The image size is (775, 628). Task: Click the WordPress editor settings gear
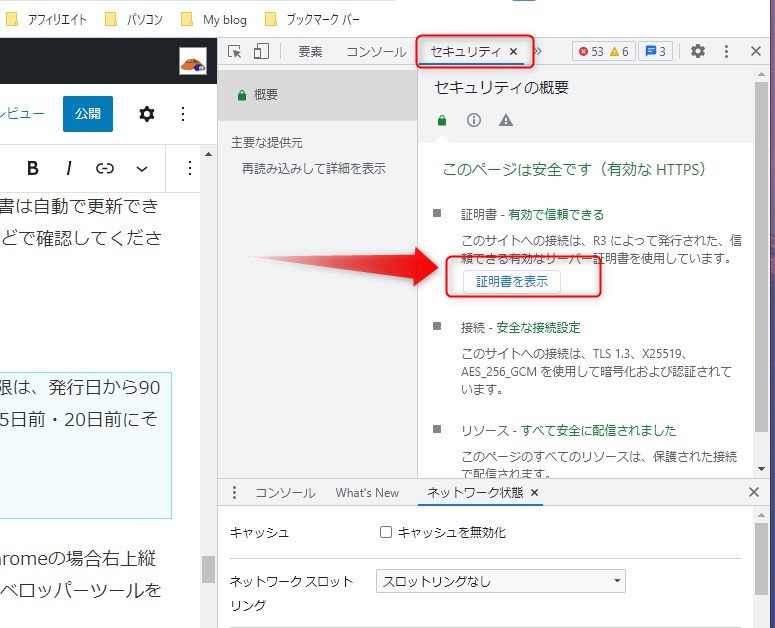146,114
